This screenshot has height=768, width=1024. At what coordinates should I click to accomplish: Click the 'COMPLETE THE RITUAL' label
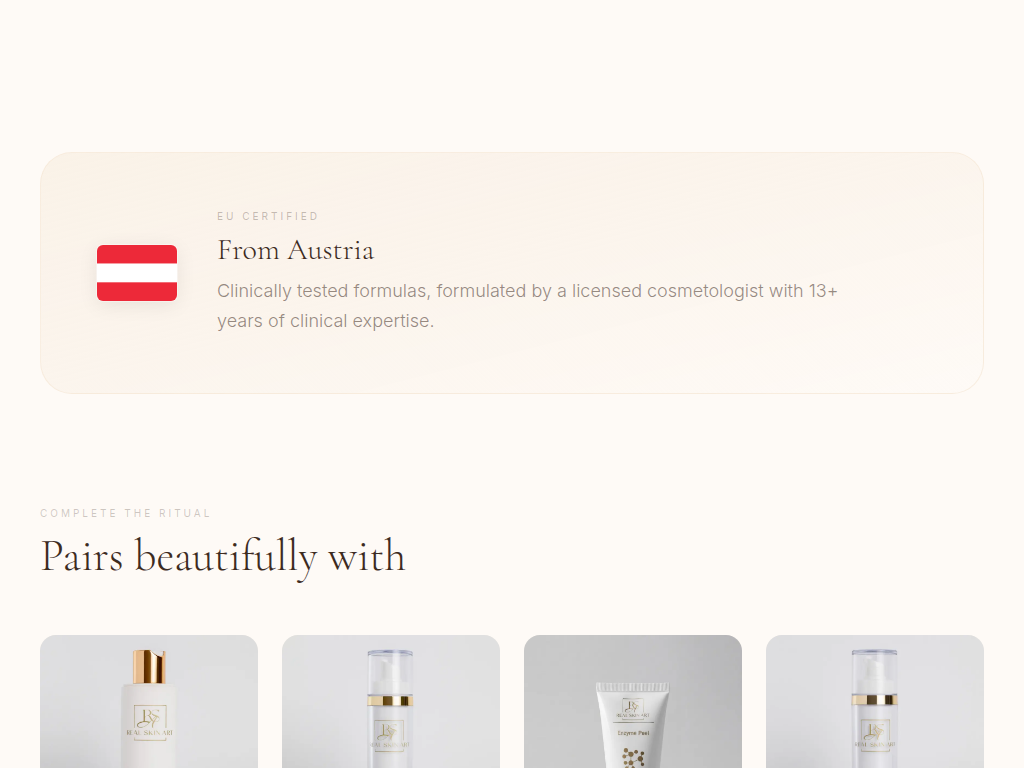pyautogui.click(x=125, y=513)
